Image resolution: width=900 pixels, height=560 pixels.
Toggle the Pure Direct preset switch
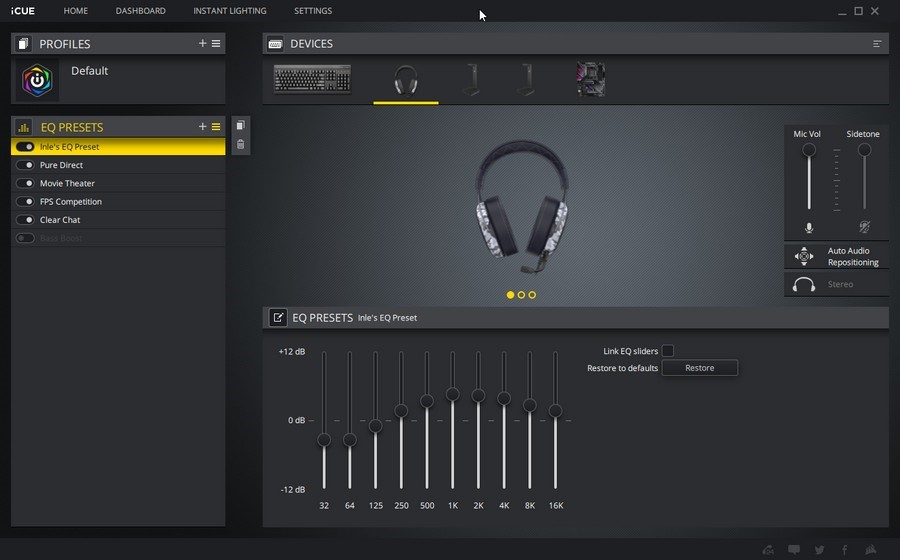click(25, 165)
